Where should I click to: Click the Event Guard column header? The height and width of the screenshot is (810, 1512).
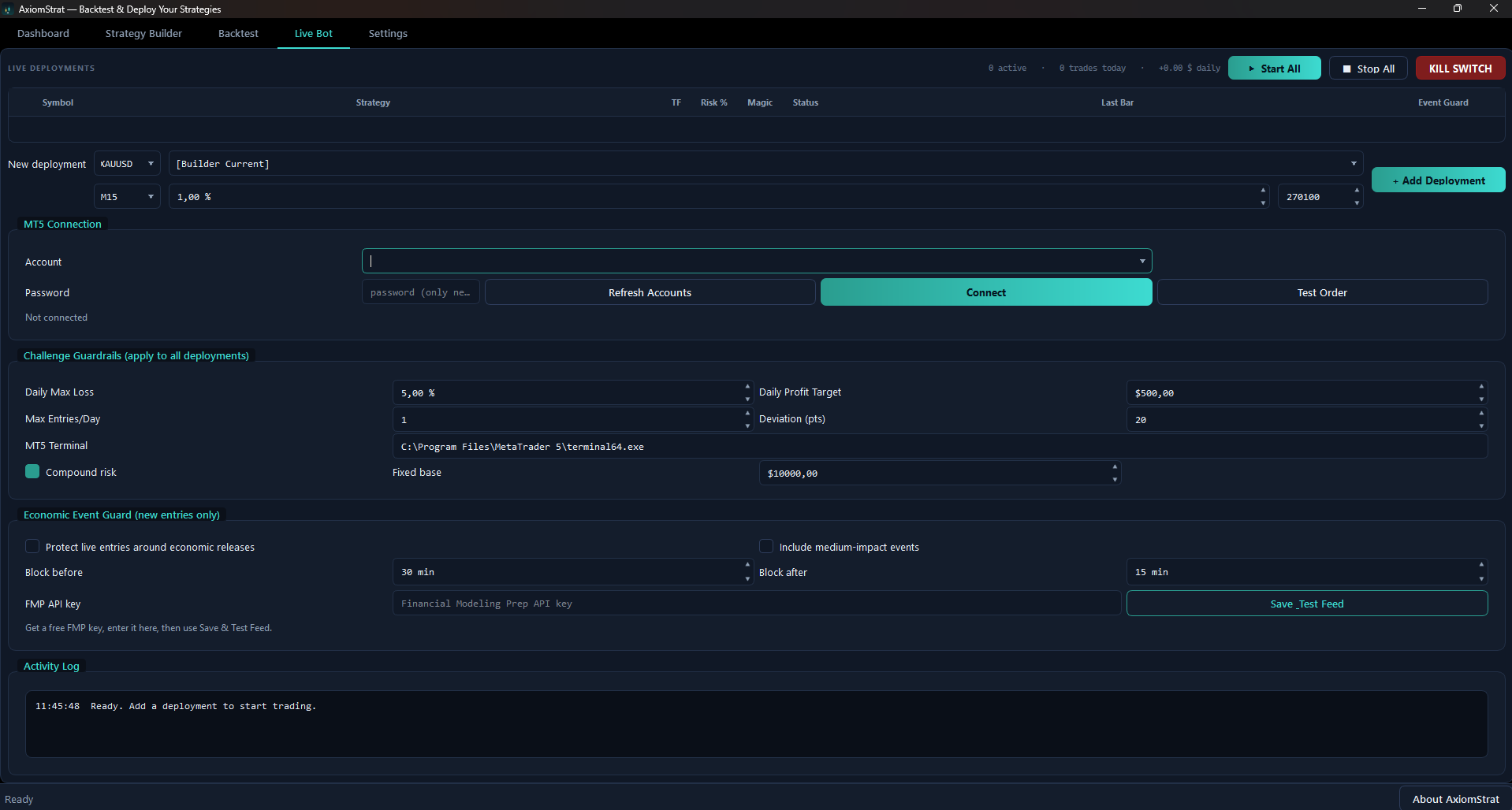[1443, 102]
